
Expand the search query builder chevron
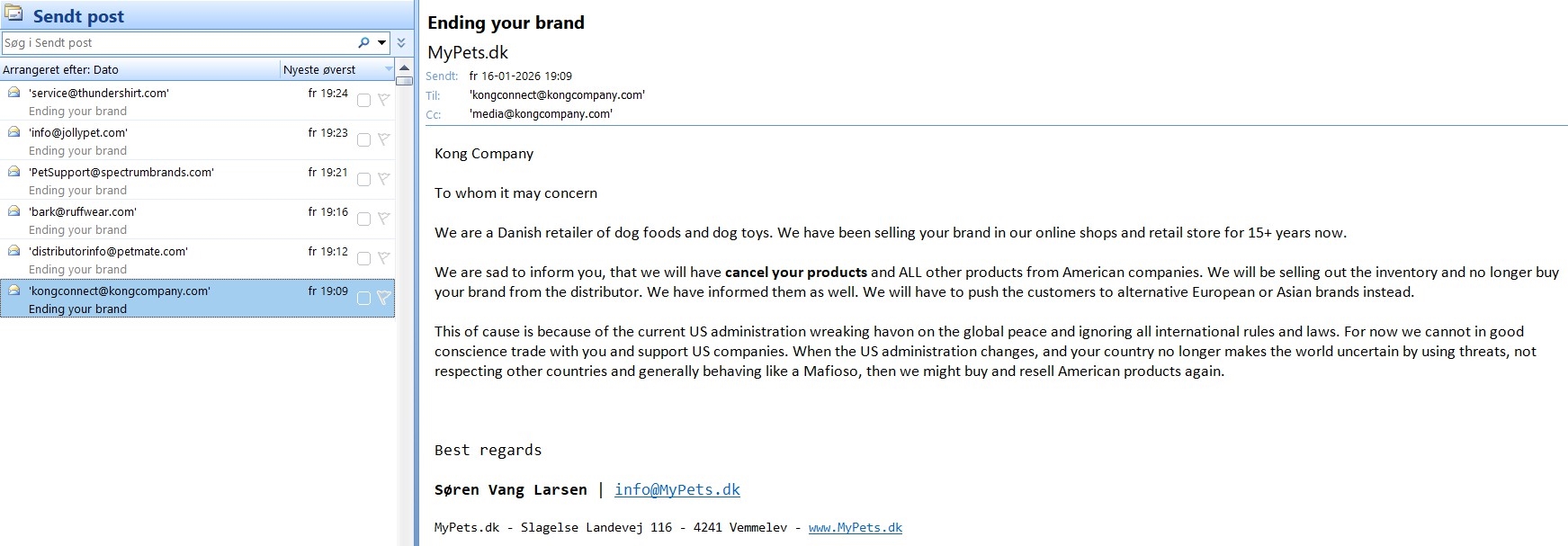(401, 42)
